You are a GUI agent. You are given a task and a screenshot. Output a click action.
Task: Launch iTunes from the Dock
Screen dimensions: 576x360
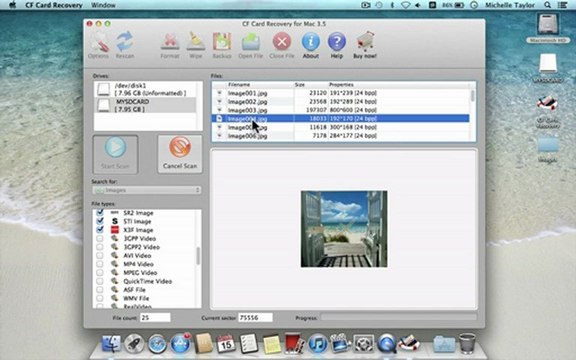pyautogui.click(x=318, y=344)
